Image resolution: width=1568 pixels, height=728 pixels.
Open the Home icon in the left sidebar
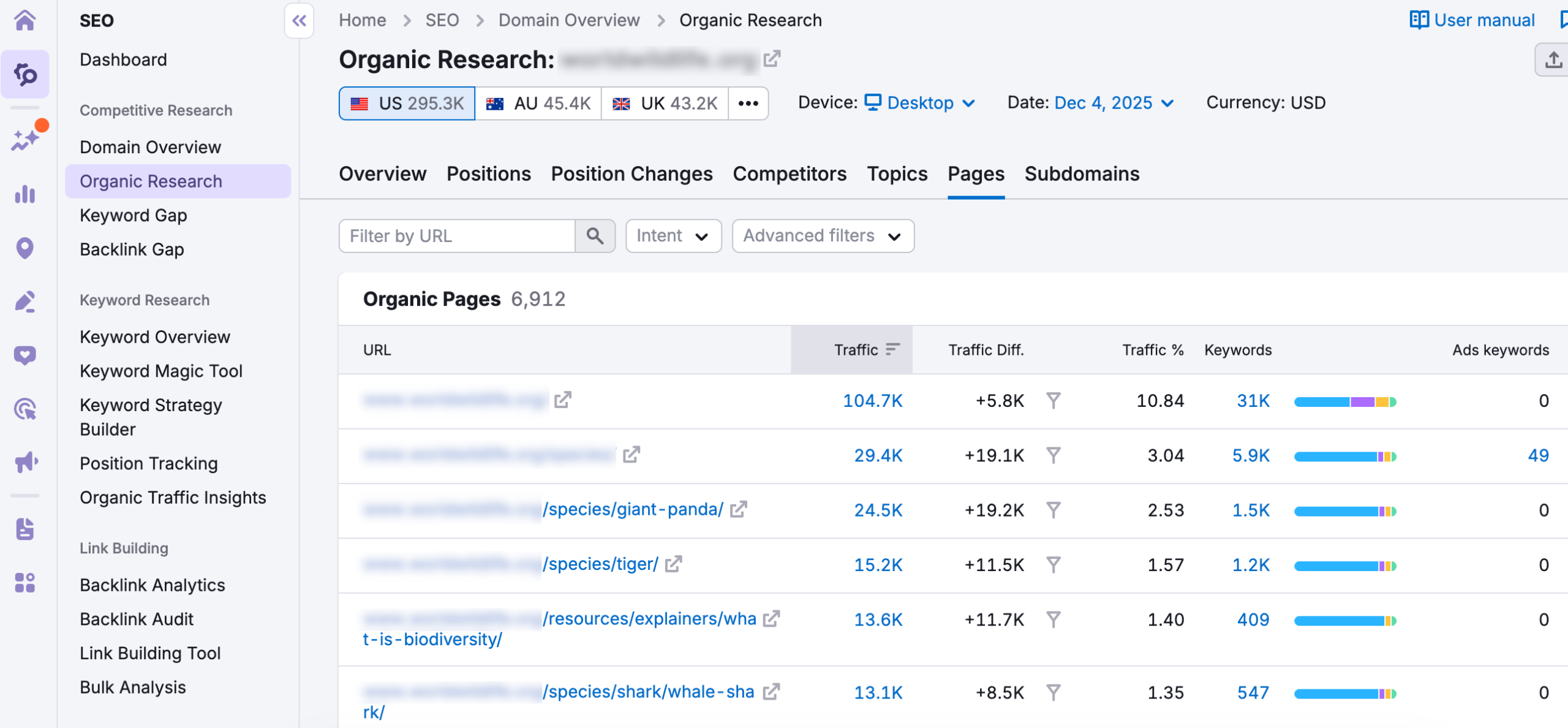tap(25, 20)
